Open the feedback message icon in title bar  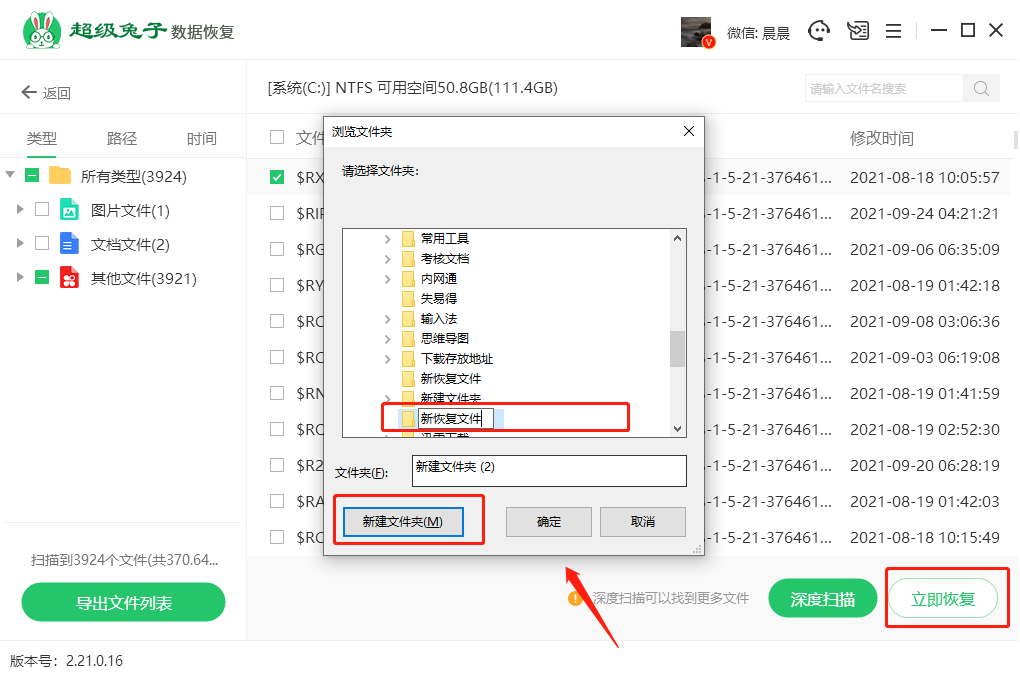pos(857,31)
